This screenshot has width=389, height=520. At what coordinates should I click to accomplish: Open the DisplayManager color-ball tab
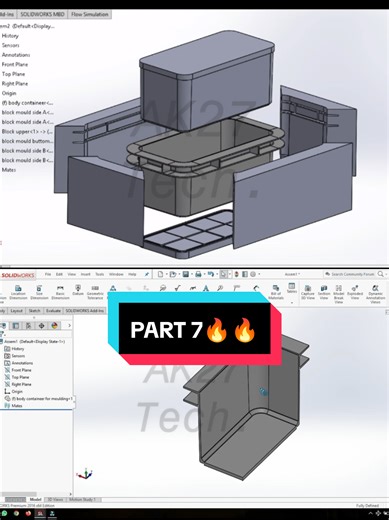55,325
